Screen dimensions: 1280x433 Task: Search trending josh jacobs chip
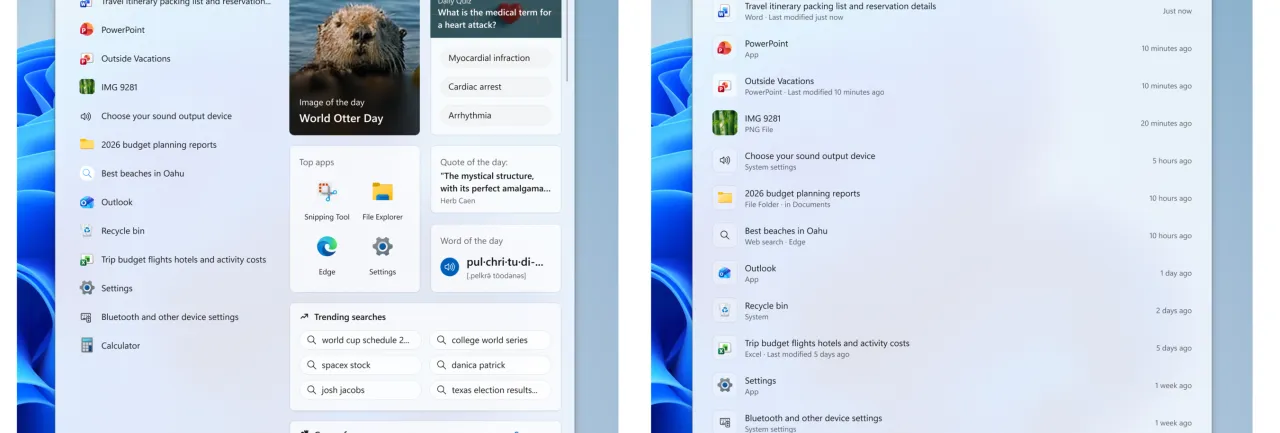click(361, 390)
